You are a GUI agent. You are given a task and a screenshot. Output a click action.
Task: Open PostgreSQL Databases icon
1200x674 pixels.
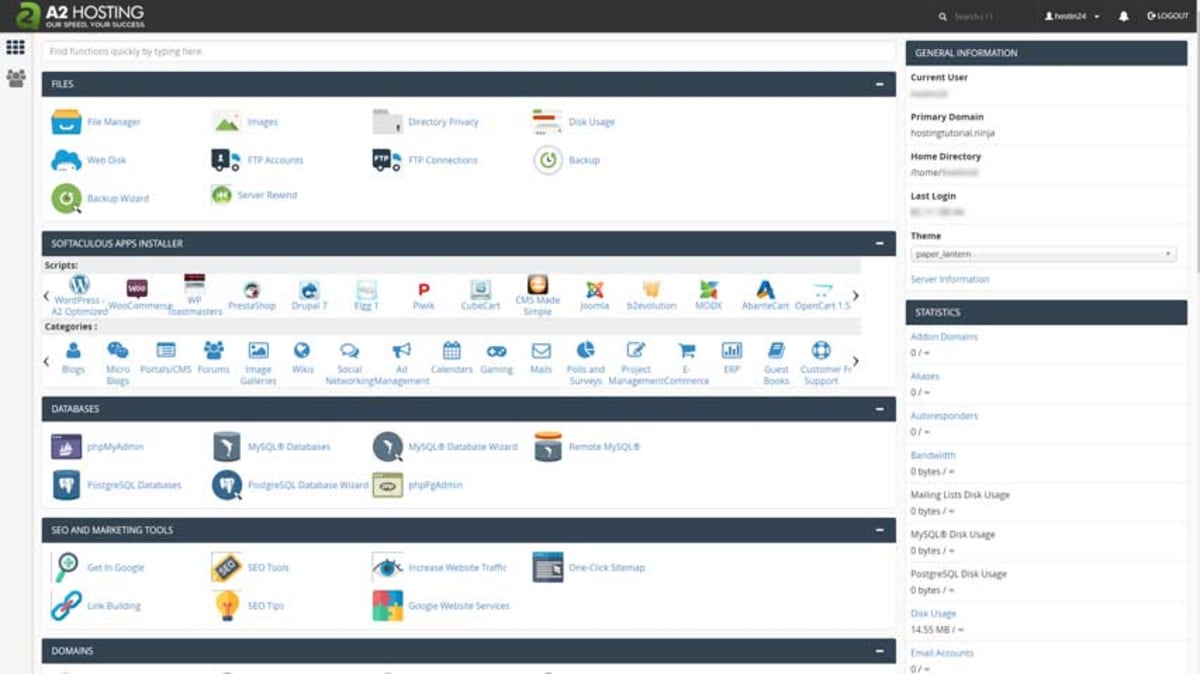[67, 485]
